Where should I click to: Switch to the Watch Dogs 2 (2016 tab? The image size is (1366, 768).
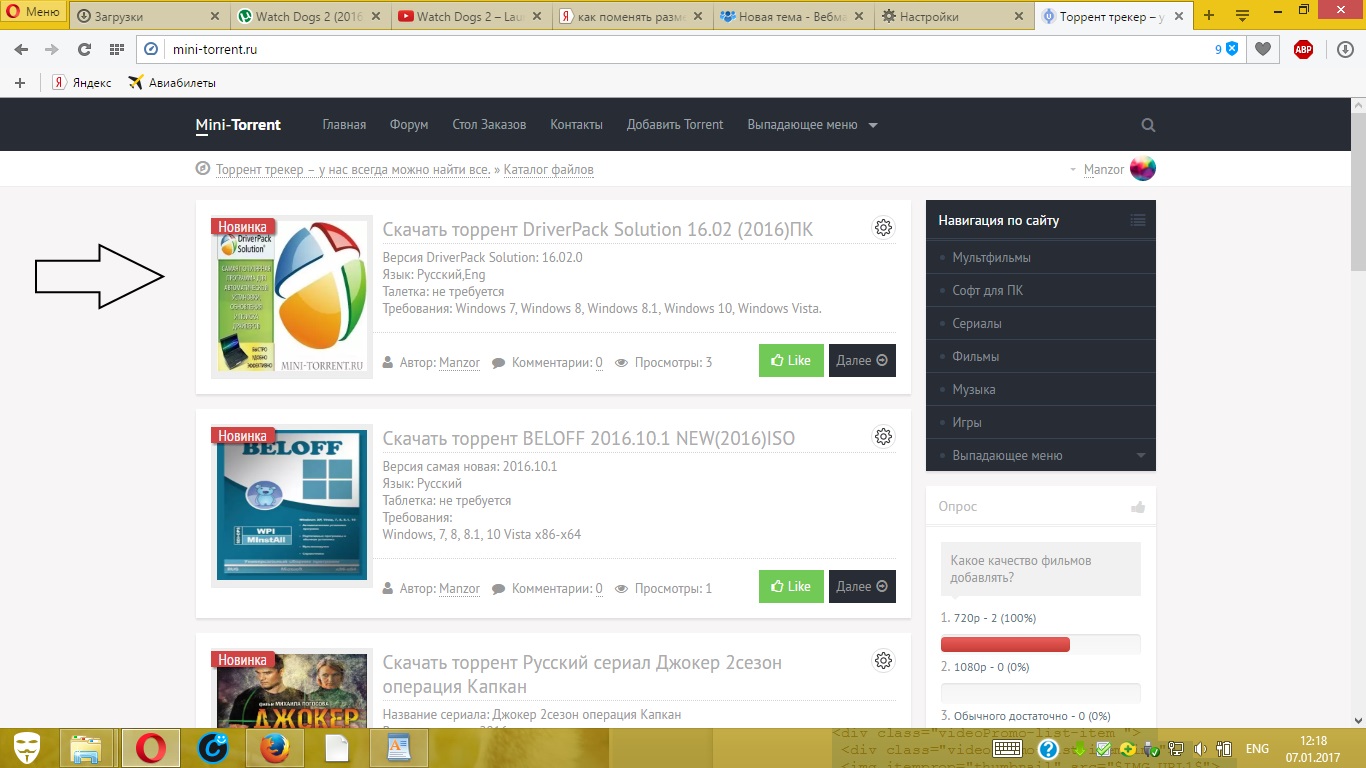[310, 16]
